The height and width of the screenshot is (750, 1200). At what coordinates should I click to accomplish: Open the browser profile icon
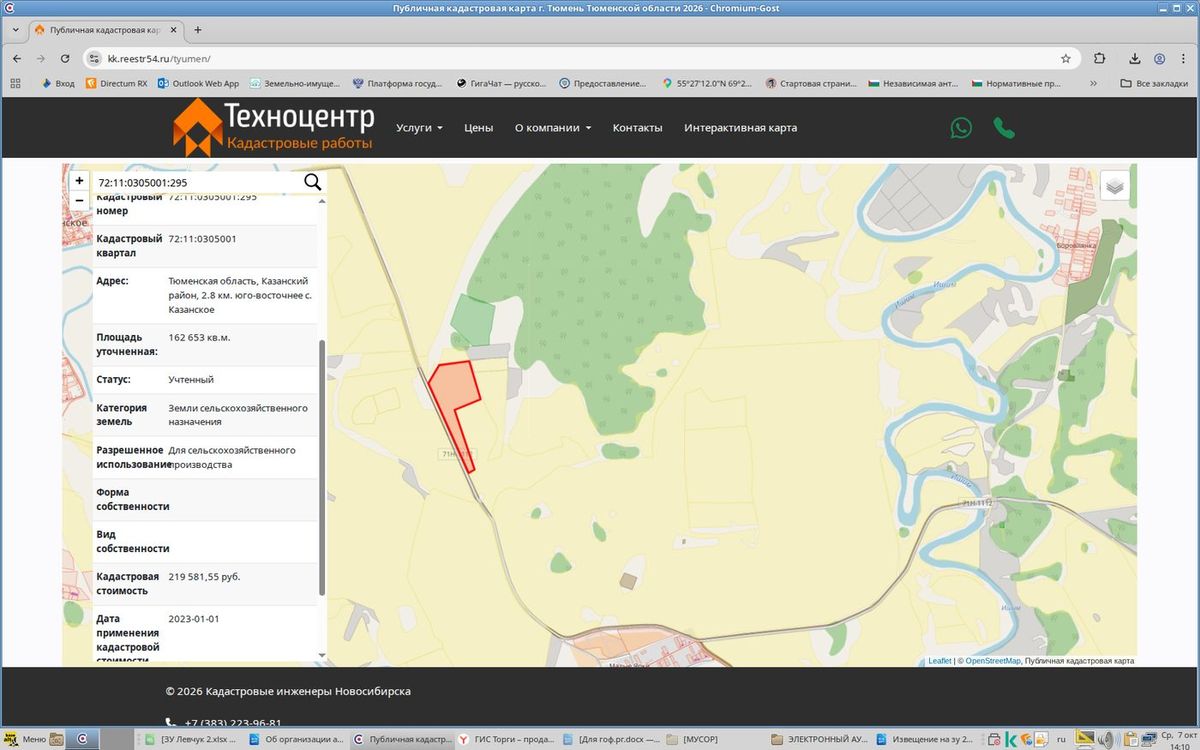1159,59
